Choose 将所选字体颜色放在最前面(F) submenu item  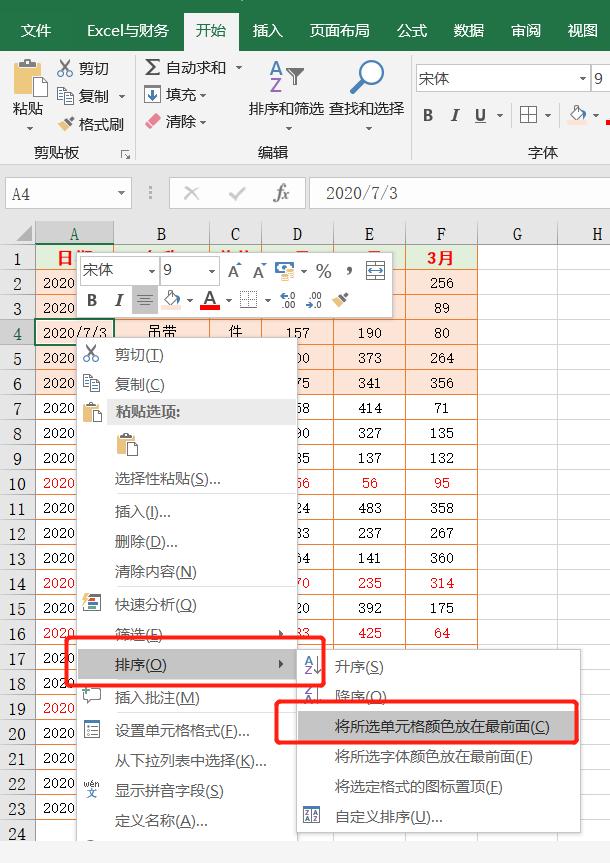coord(438,757)
